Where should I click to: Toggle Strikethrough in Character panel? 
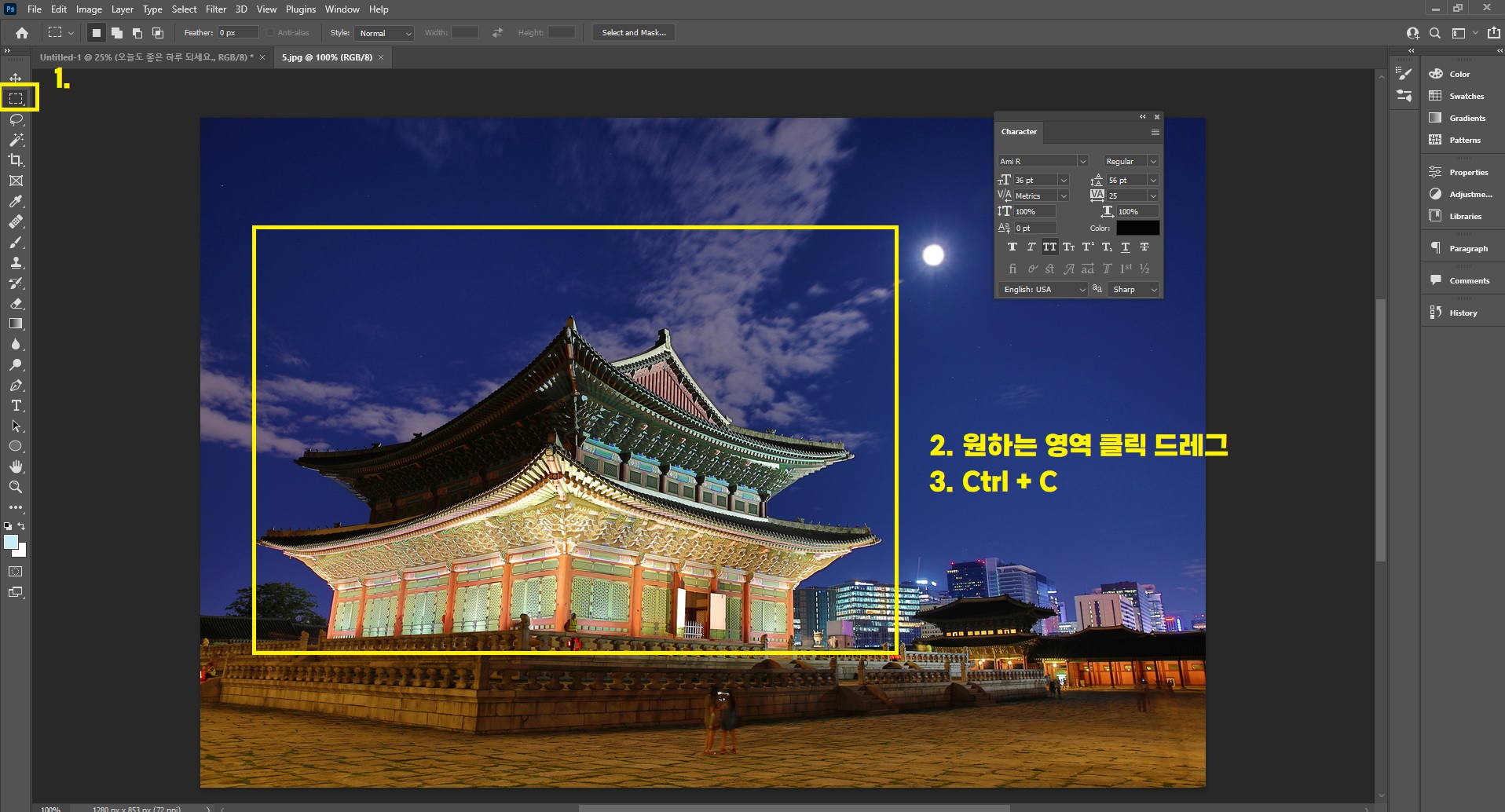click(1144, 247)
